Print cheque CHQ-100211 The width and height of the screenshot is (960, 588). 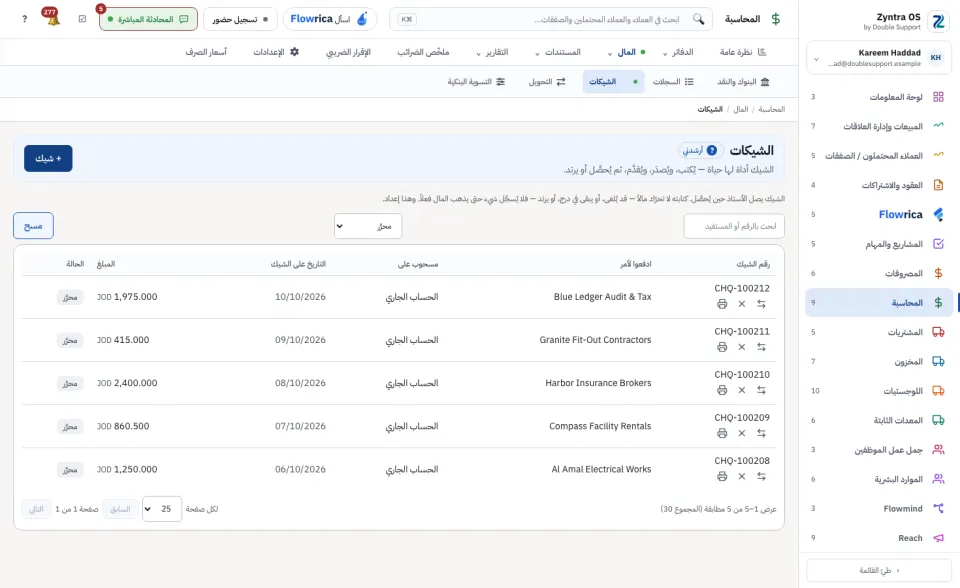point(722,347)
